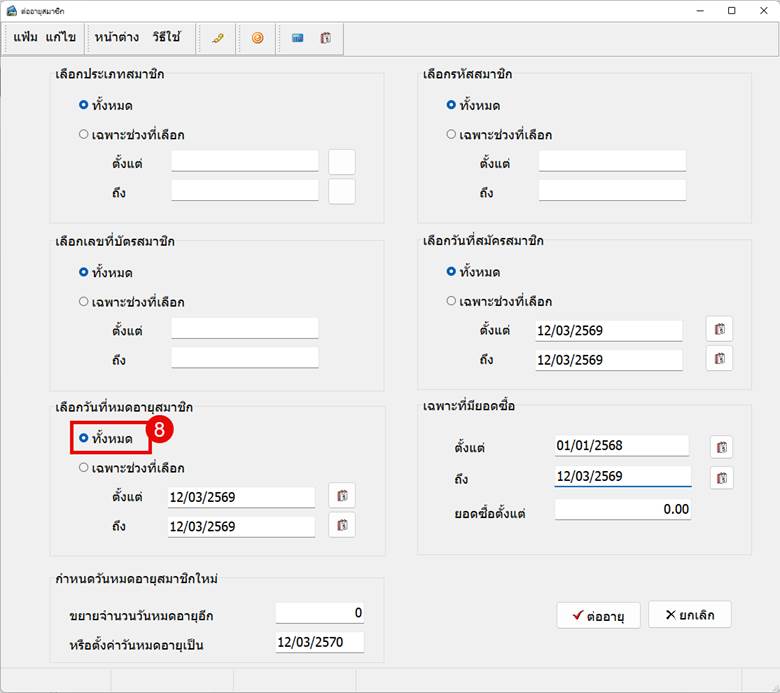Open calendar for purchase total ตั้งแต่ date
The width and height of the screenshot is (780, 693).
[722, 447]
